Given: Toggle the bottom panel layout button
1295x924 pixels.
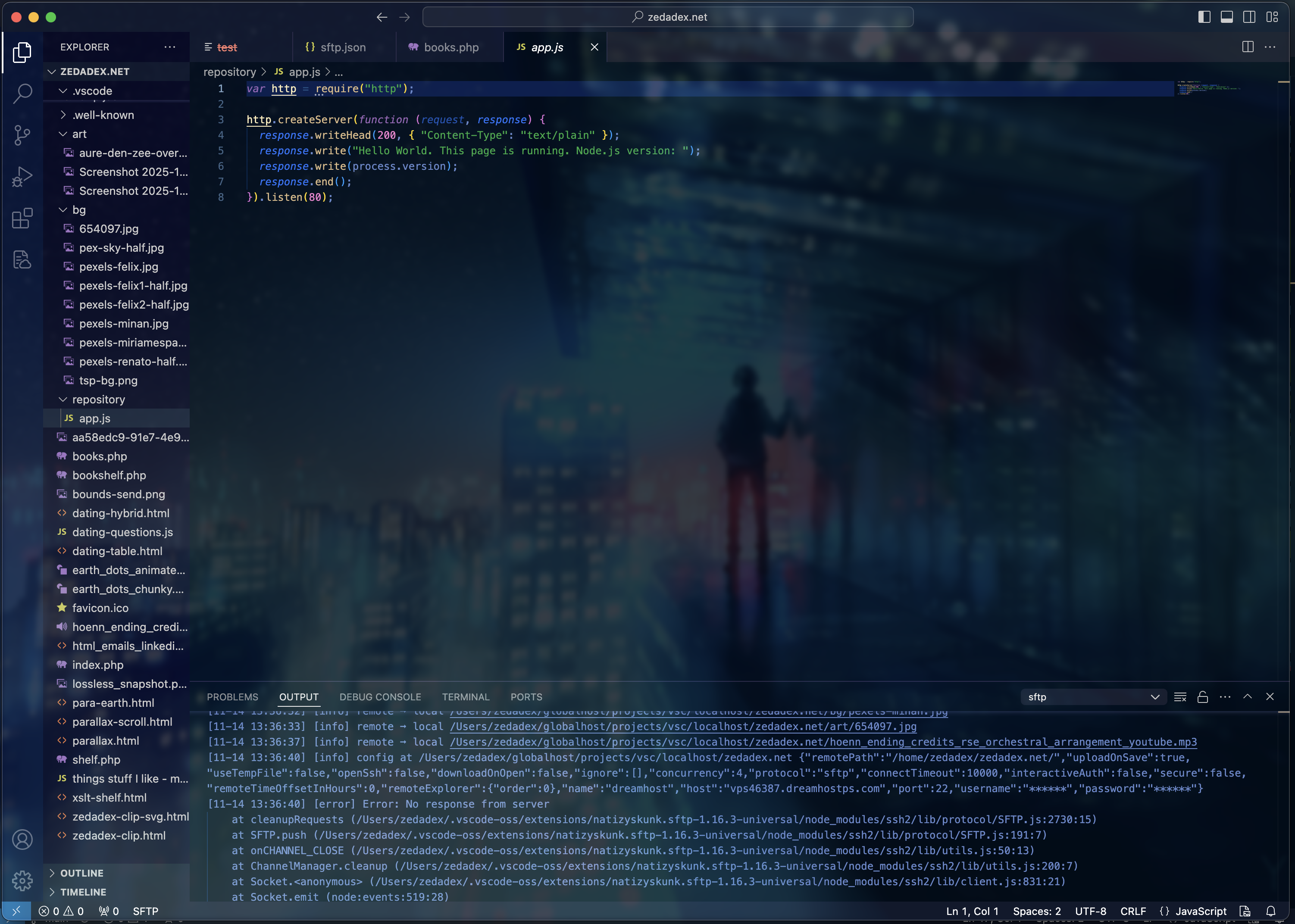Looking at the screenshot, I should click(1227, 17).
